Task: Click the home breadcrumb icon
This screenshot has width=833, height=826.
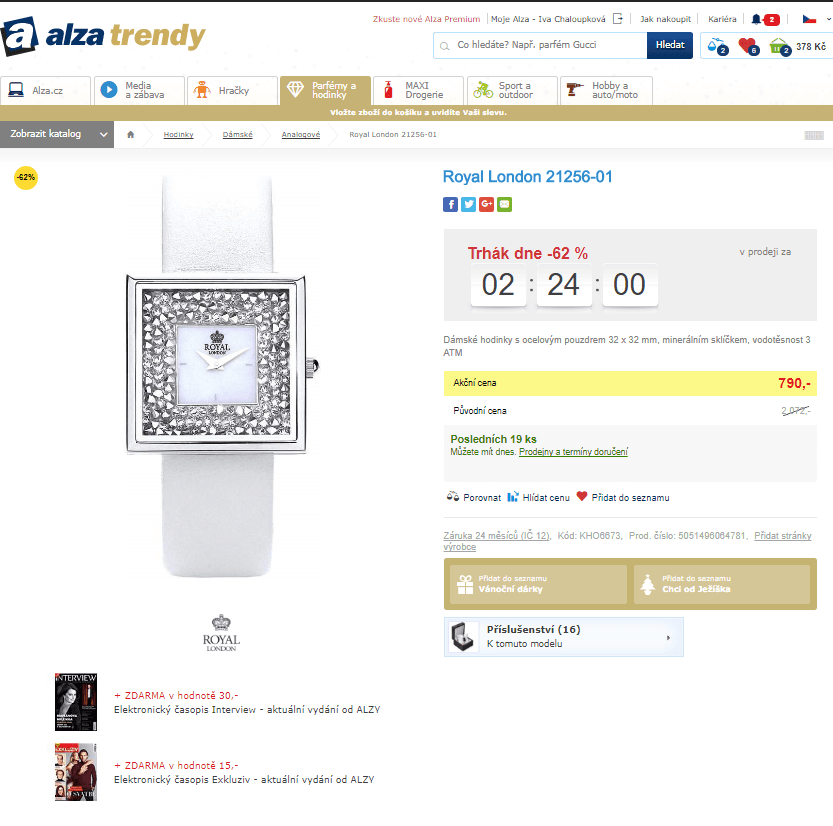Action: 130,134
